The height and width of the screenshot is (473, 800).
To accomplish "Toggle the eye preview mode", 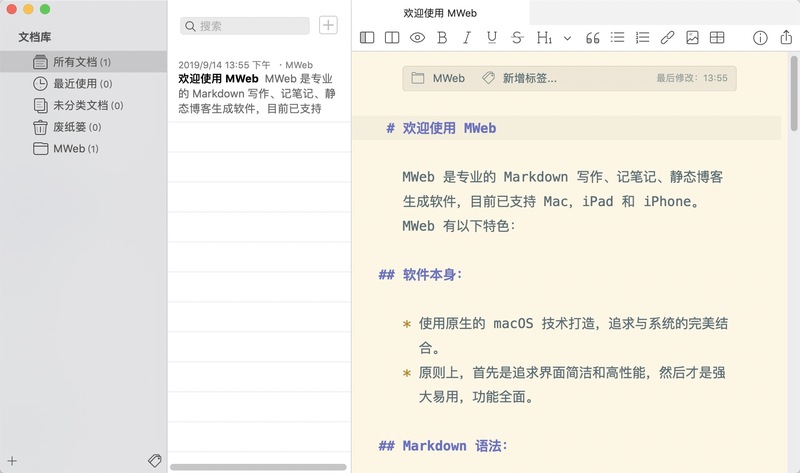I will (x=417, y=38).
